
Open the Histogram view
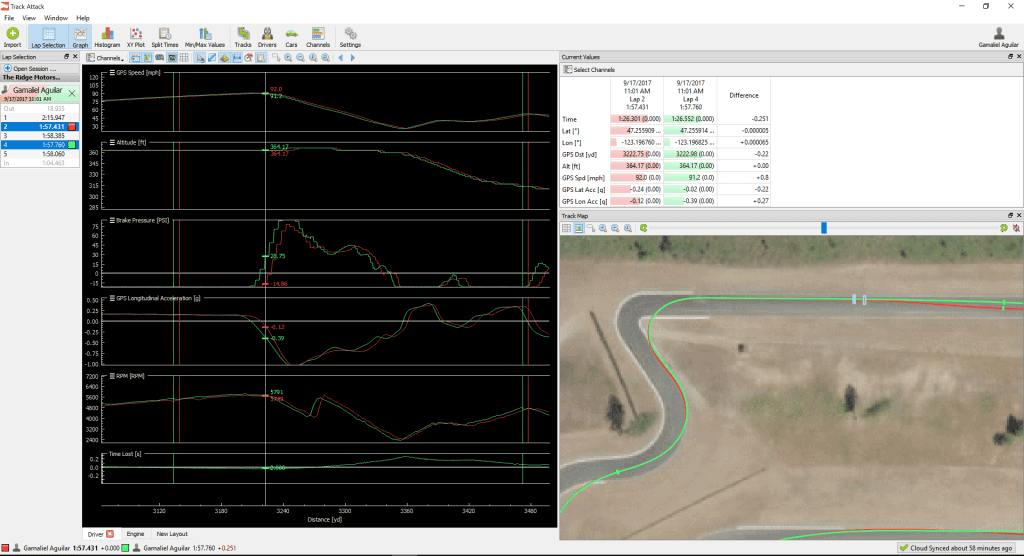pyautogui.click(x=107, y=37)
